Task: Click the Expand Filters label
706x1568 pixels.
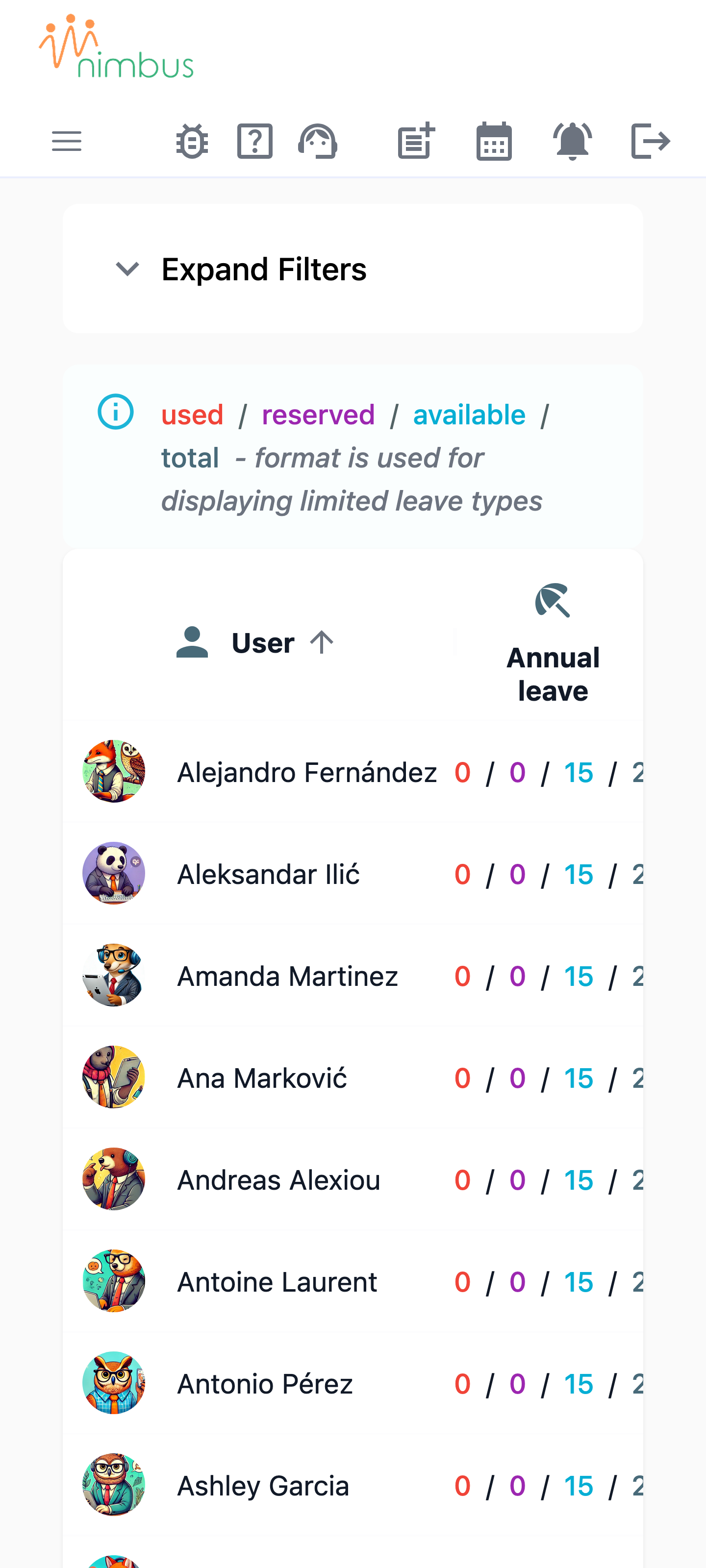Action: coord(264,269)
